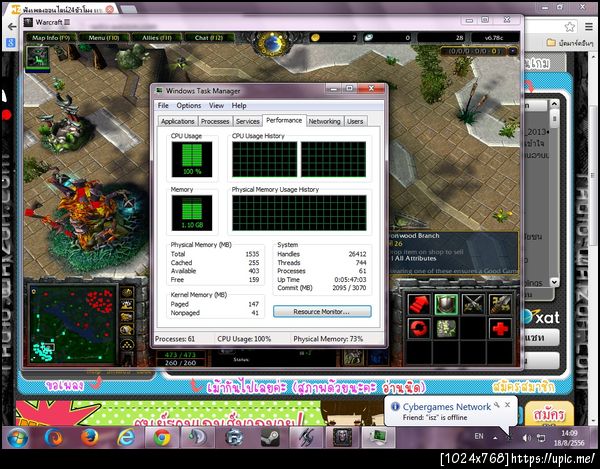Click the gold coin resource icon
This screenshot has height=469, width=600.
pos(316,37)
